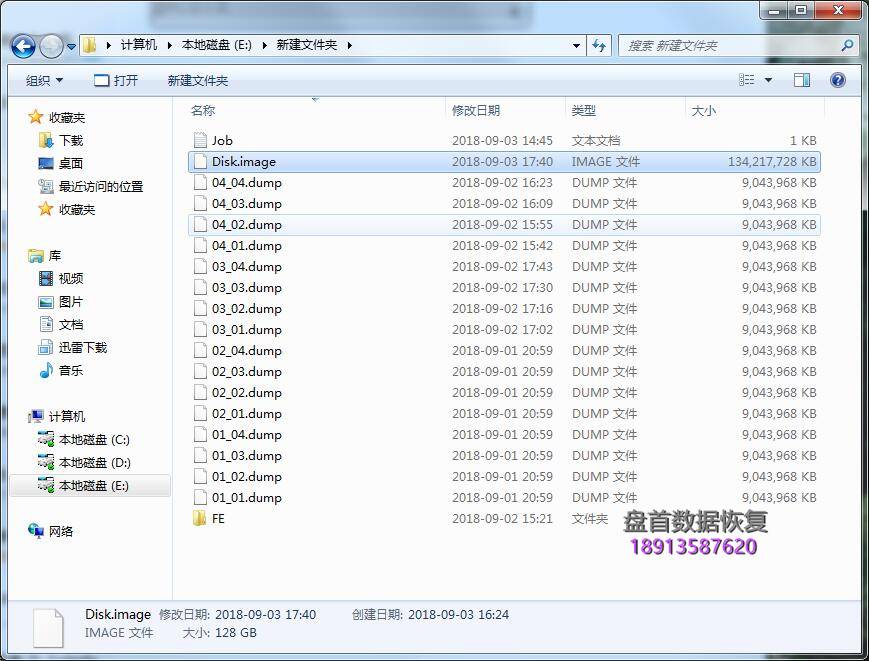Click the 计算机 breadcrumb
The width and height of the screenshot is (869, 661).
click(x=140, y=45)
